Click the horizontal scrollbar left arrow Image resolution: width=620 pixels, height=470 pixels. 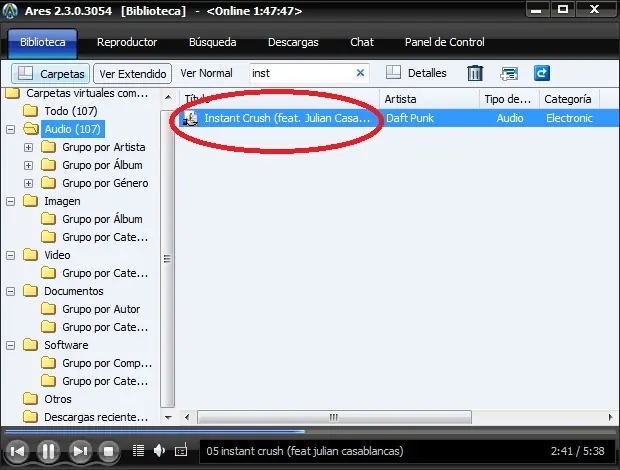187,417
